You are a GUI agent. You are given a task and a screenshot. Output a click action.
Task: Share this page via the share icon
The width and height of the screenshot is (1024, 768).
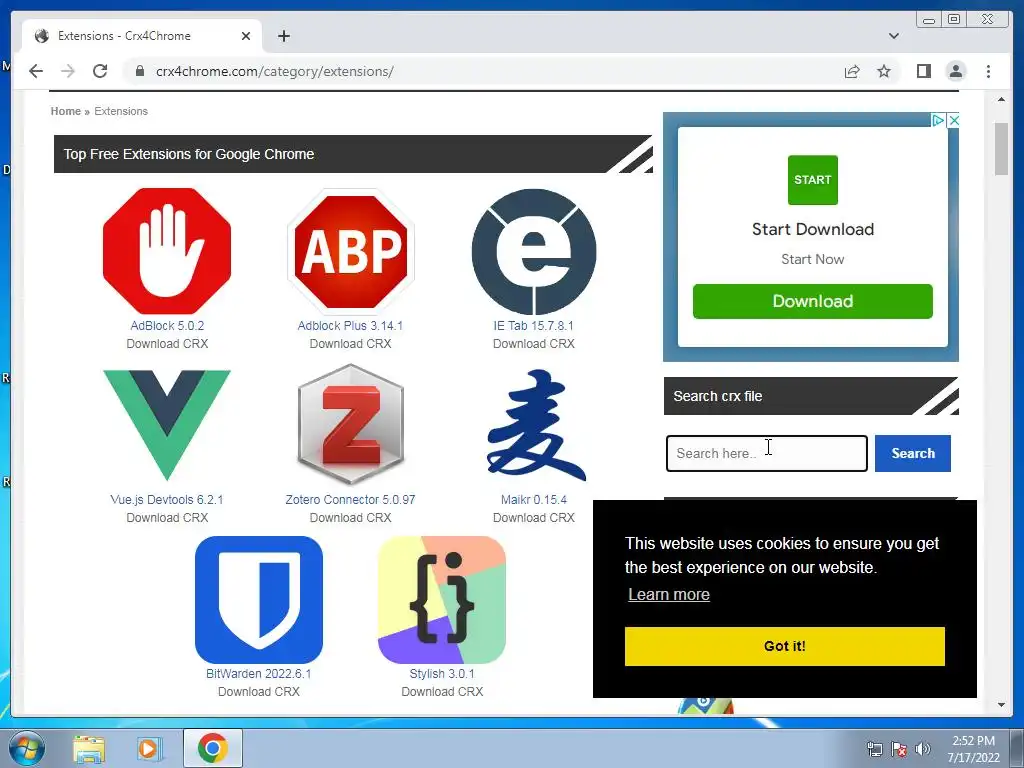[852, 71]
